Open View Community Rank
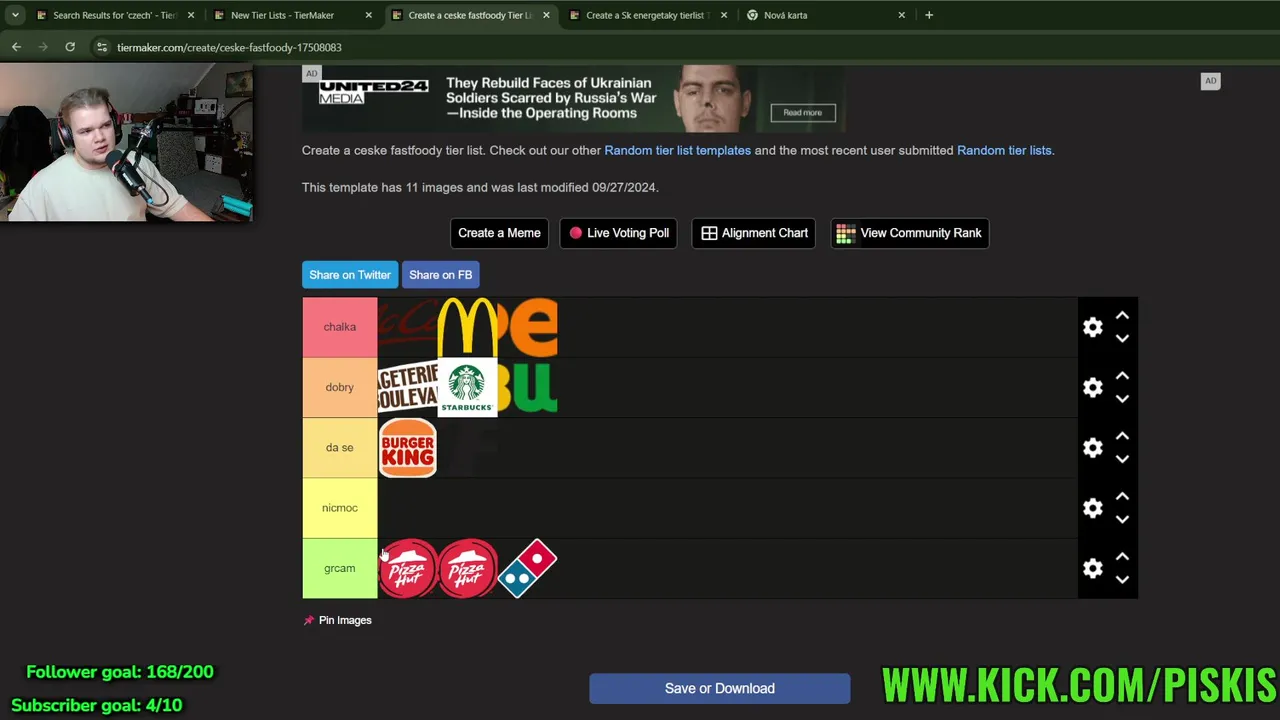This screenshot has height=720, width=1280. 909,233
